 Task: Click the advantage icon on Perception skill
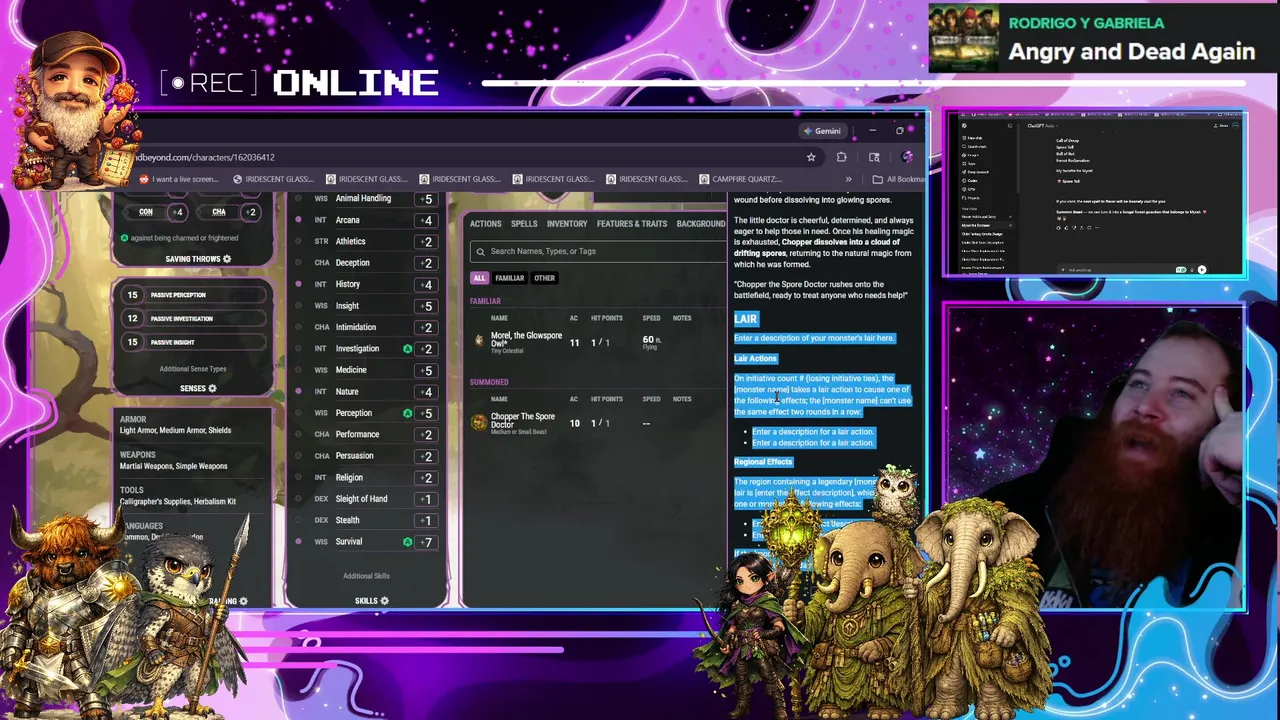coord(407,413)
